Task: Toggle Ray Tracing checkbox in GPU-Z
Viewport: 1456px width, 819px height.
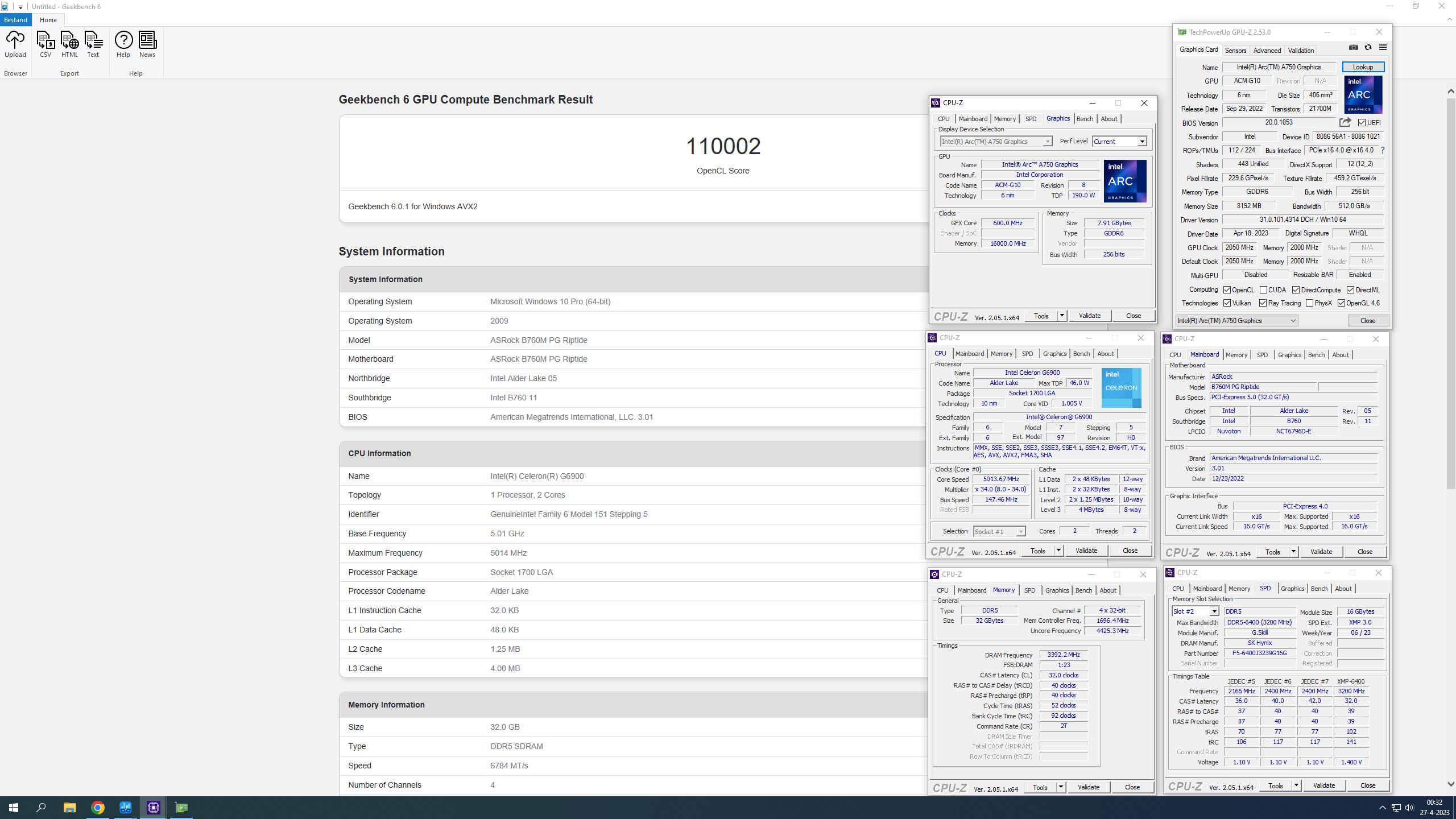Action: (1263, 303)
